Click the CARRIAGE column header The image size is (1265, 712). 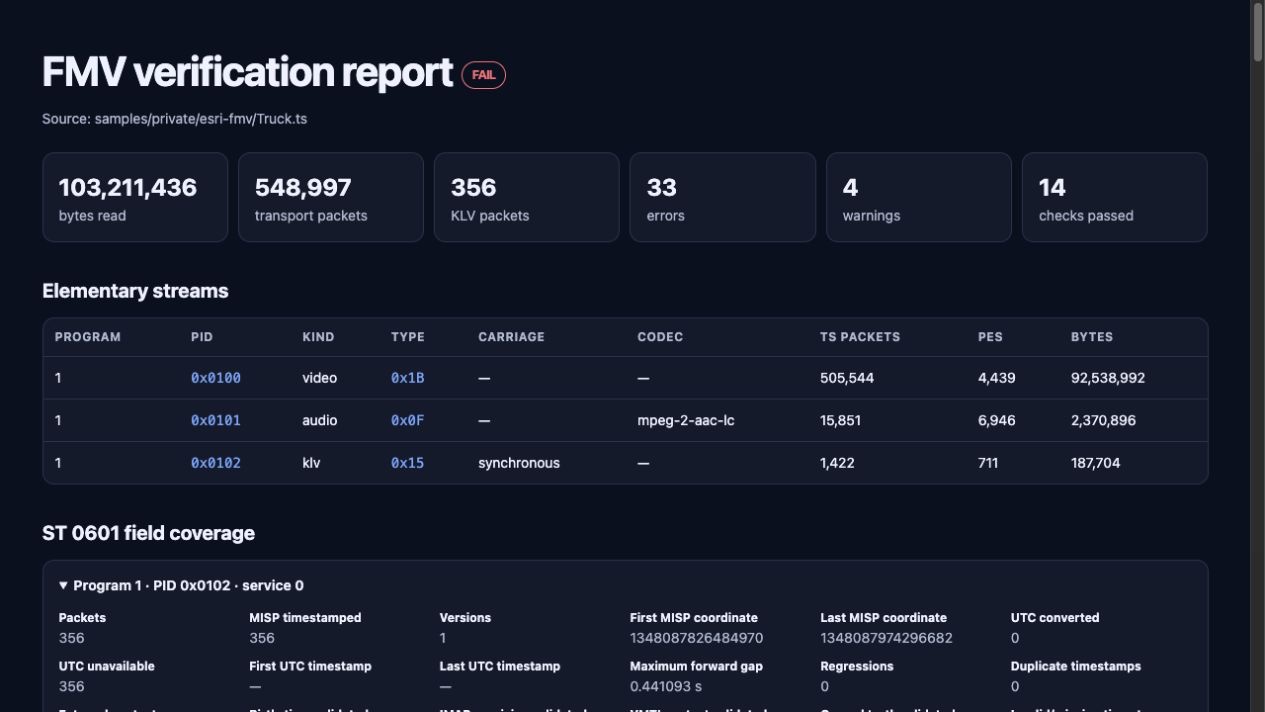point(511,337)
